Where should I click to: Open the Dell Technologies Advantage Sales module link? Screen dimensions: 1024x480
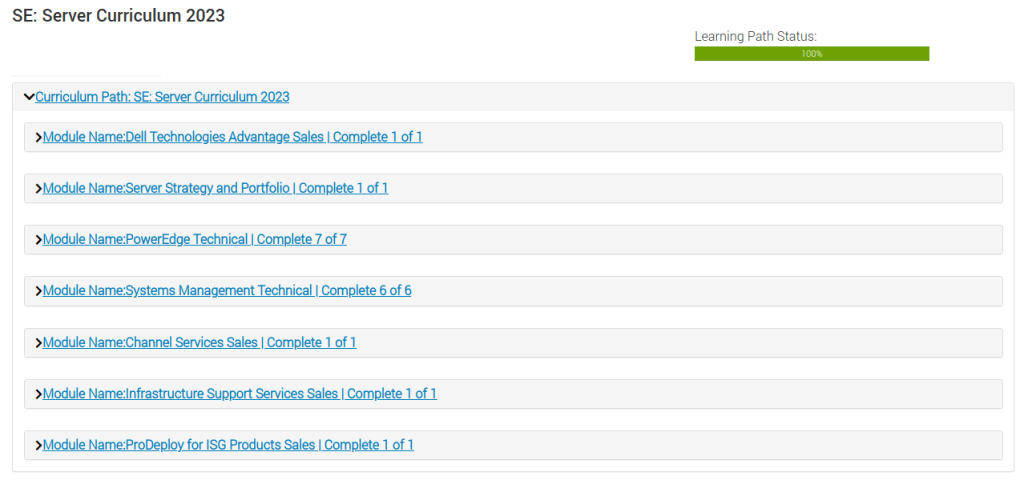[x=232, y=137]
